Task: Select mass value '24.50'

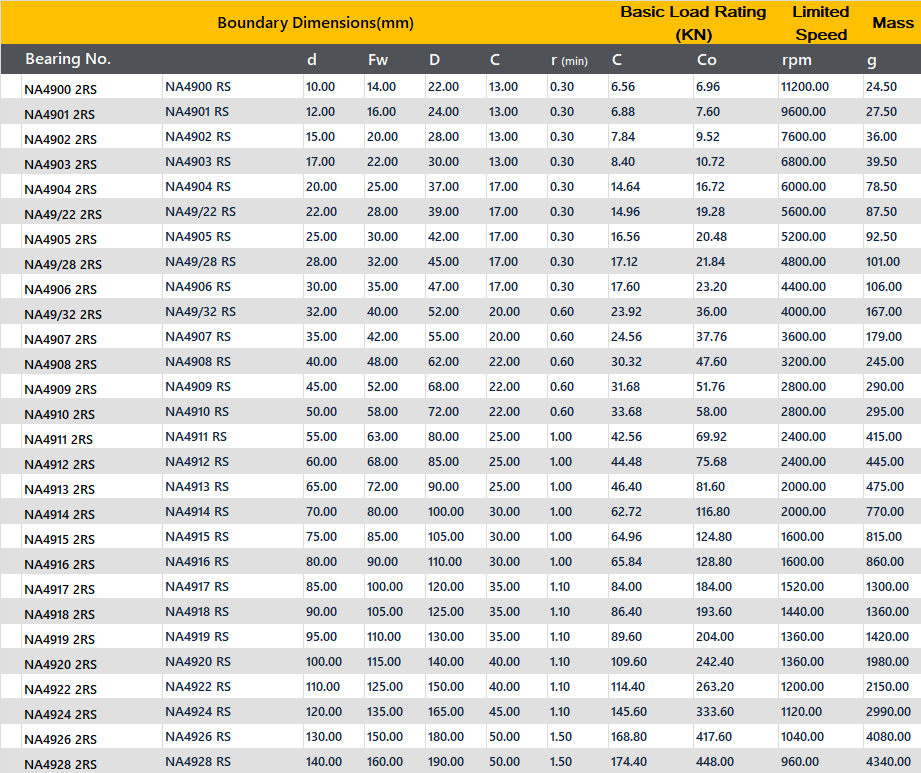Action: coord(881,86)
